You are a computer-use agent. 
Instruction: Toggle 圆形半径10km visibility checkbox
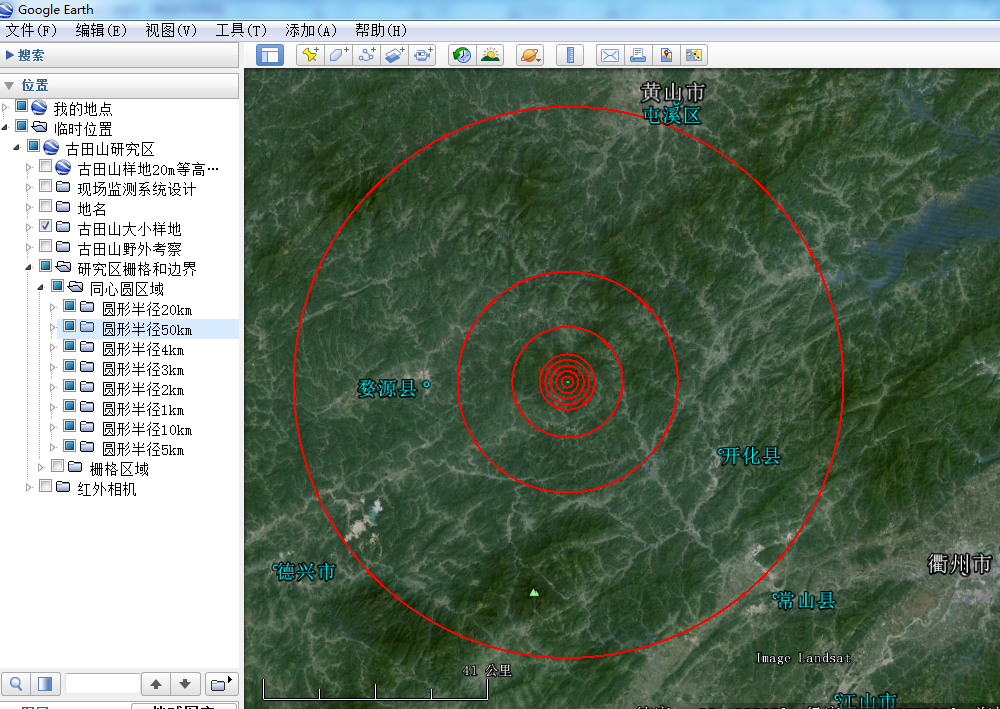tap(70, 425)
